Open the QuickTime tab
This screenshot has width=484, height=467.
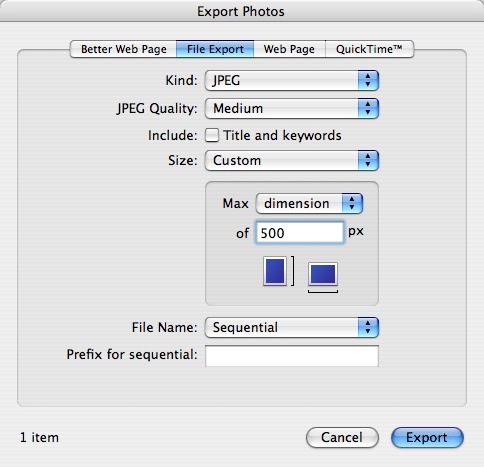click(x=369, y=49)
